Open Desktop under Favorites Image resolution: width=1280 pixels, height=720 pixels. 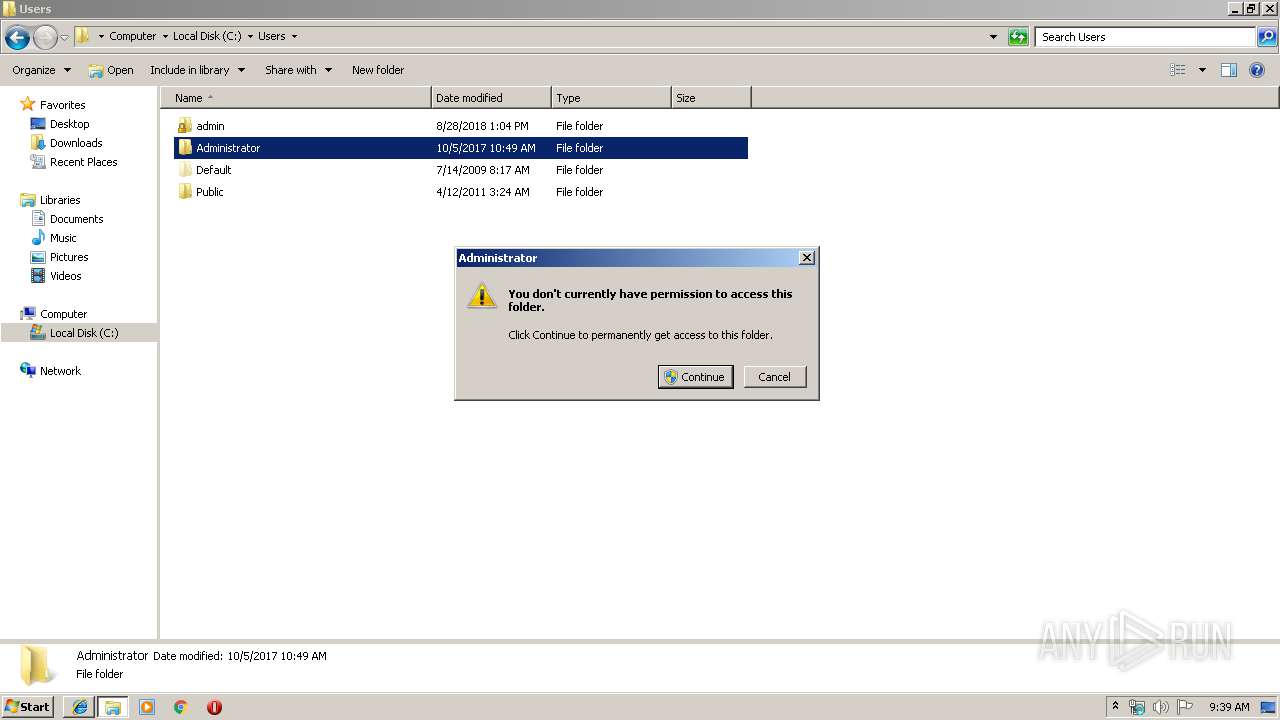pos(69,124)
